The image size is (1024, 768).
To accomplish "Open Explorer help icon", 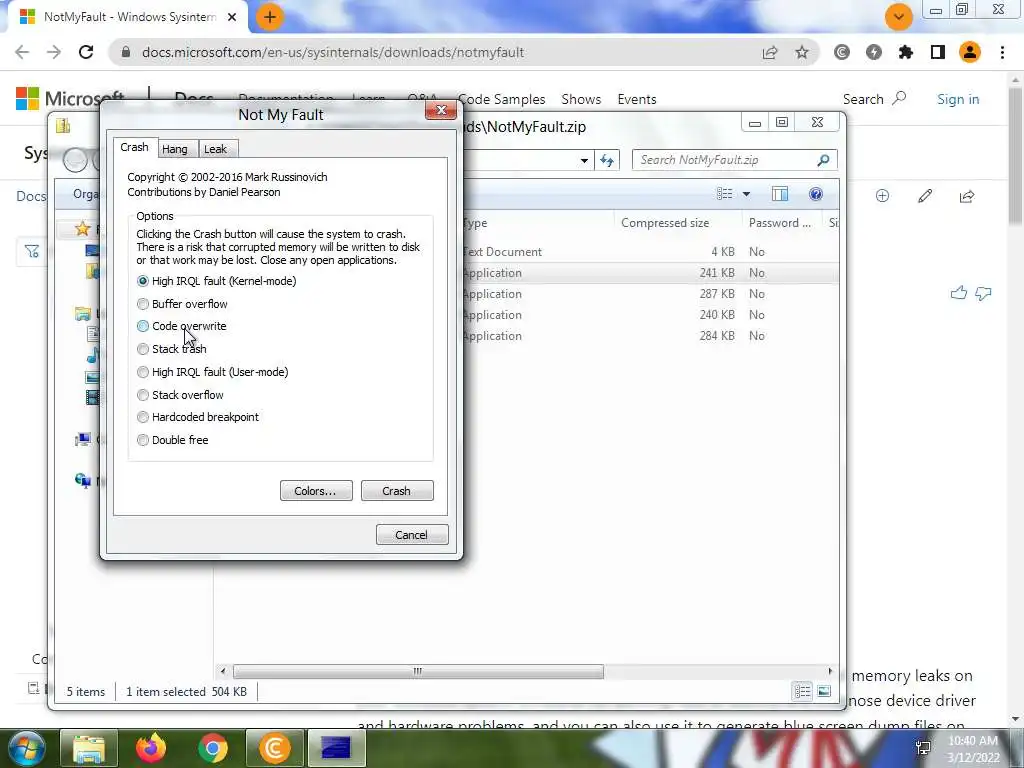I will tap(815, 194).
